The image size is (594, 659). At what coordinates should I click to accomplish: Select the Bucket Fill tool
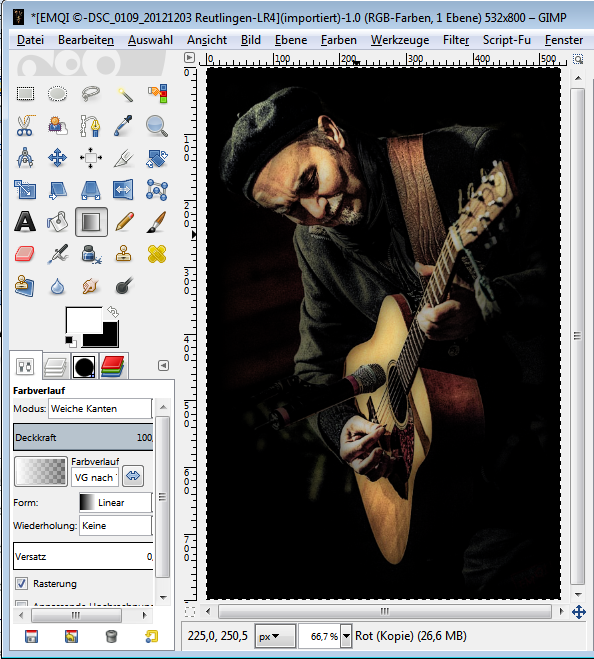point(58,222)
